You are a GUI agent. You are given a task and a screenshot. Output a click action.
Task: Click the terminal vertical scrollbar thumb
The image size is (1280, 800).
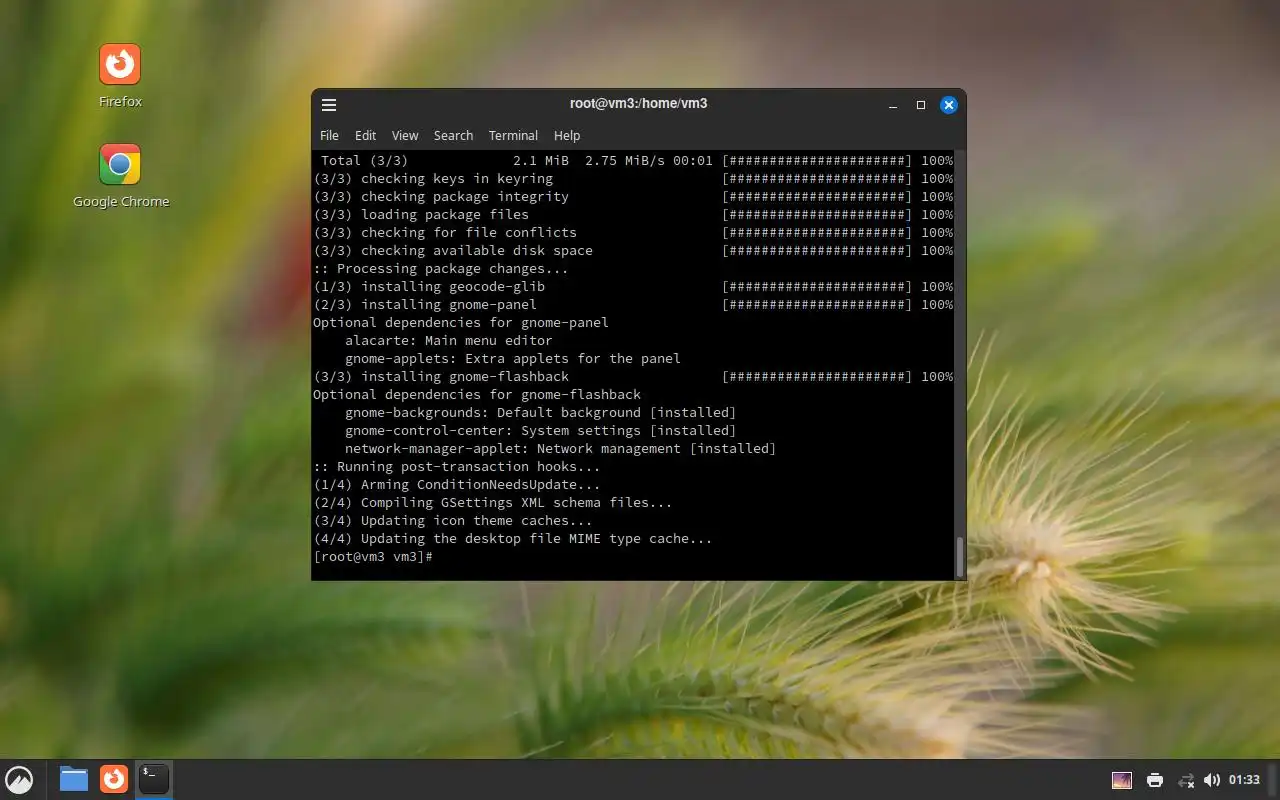pyautogui.click(x=960, y=557)
